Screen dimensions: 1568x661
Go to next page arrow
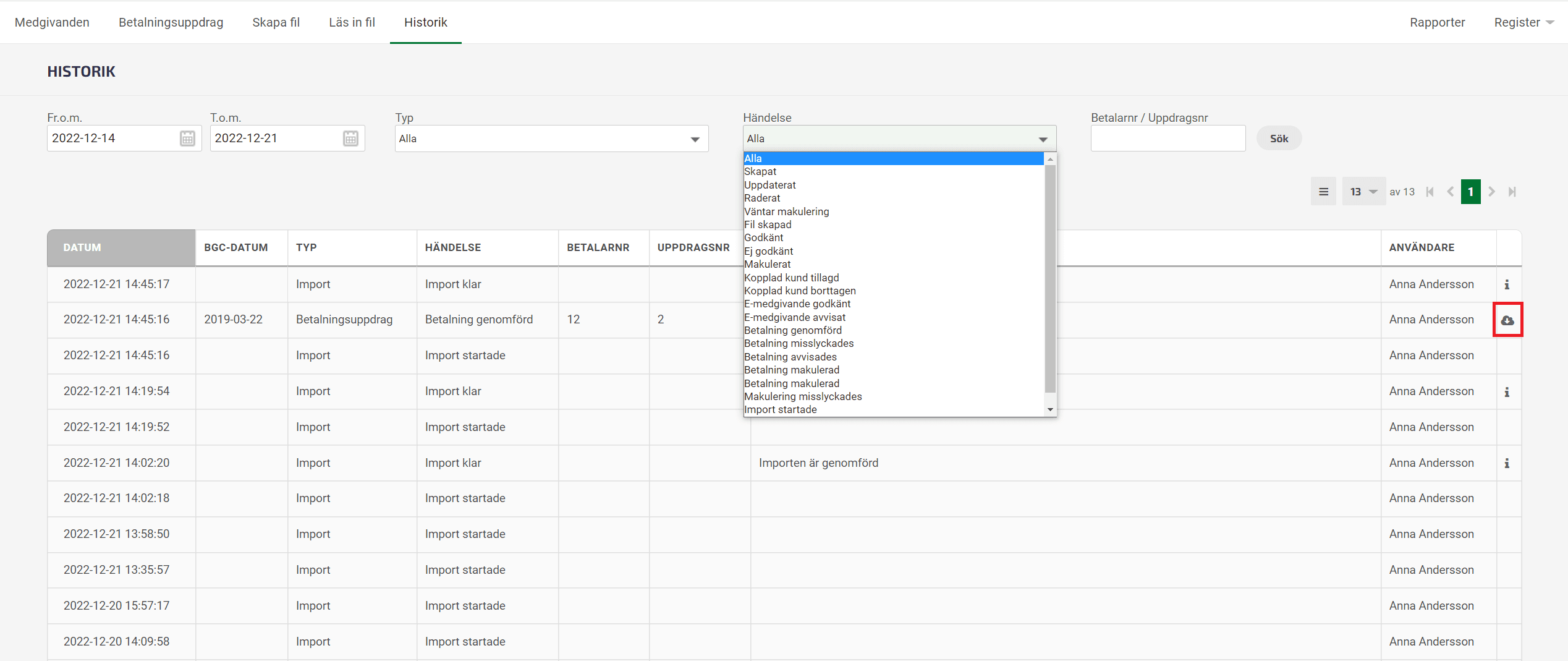(x=1491, y=192)
